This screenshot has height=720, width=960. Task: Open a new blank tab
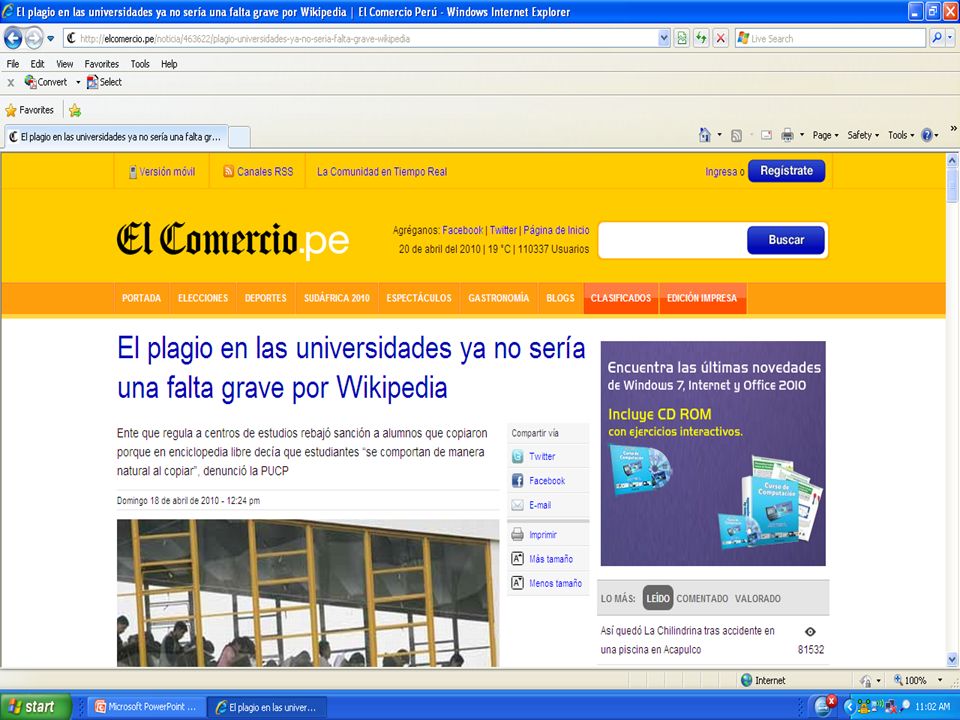click(239, 138)
